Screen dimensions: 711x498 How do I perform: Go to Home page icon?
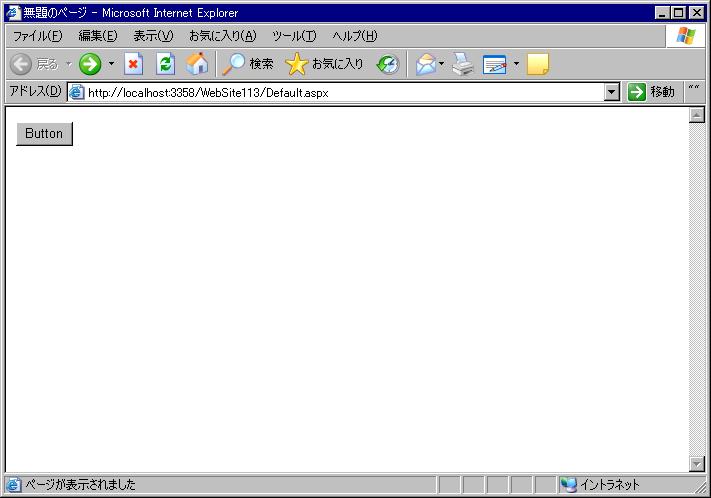tap(197, 64)
